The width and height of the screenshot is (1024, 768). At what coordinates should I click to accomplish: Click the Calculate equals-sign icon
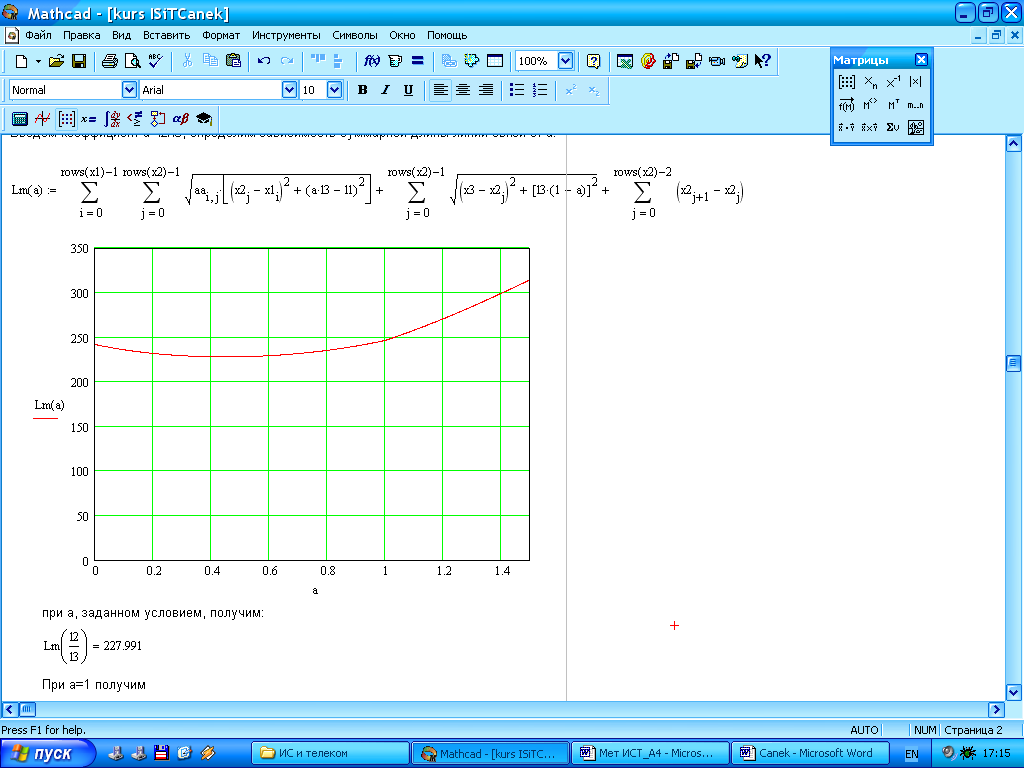click(x=418, y=61)
